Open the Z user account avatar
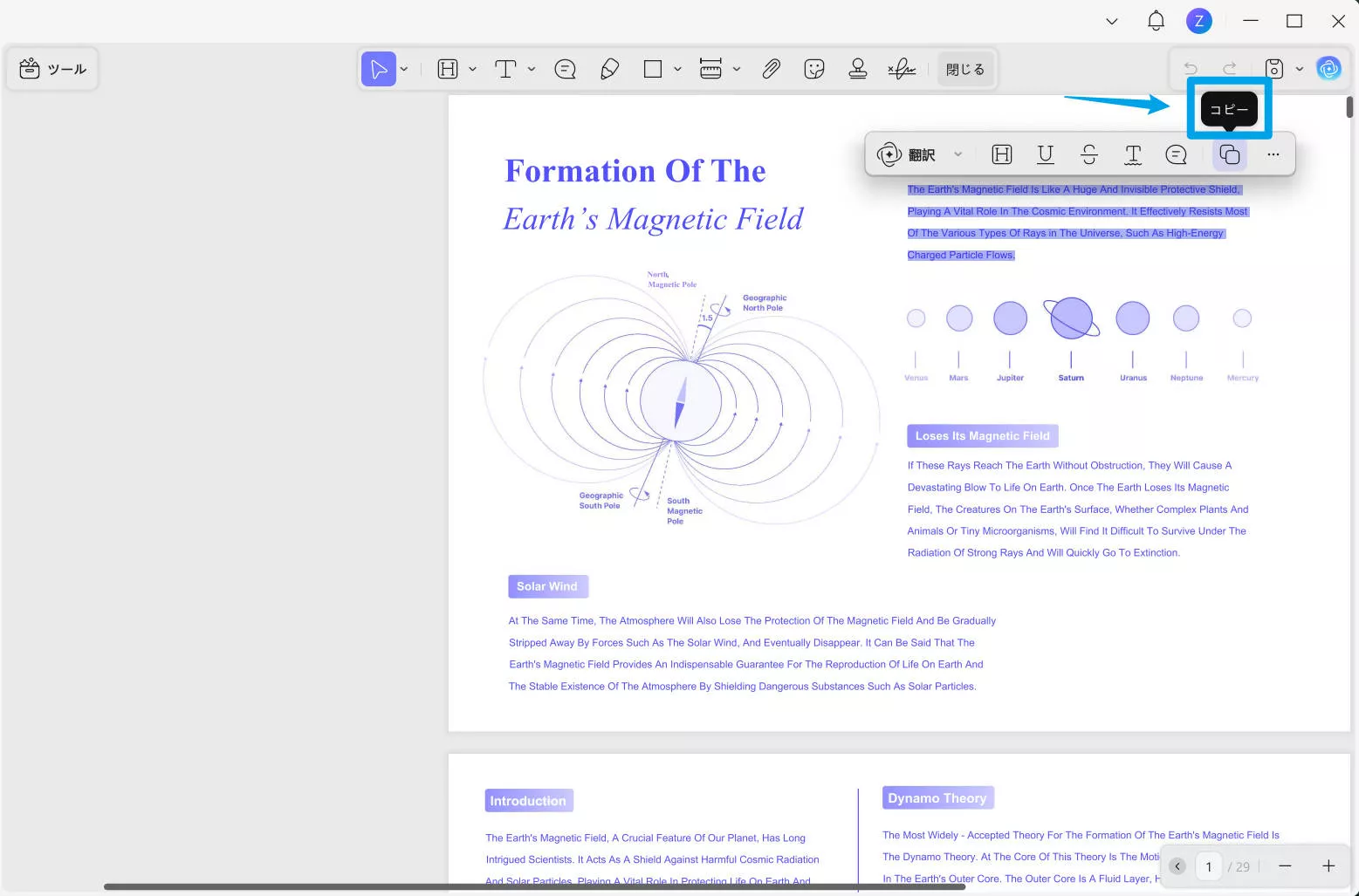Screen dimensions: 1359x896 tap(1199, 21)
